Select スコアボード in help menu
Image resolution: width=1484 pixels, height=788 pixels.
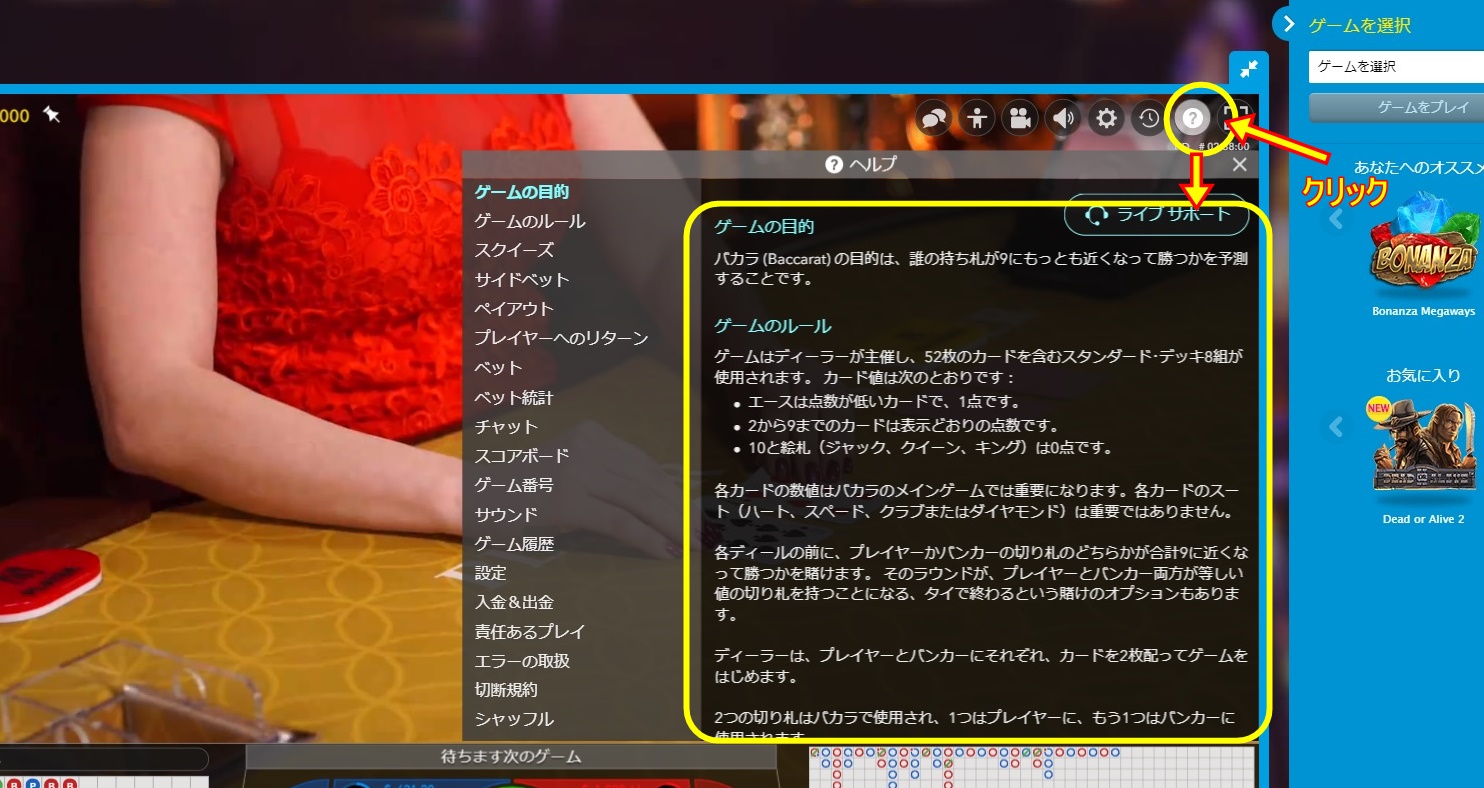(x=522, y=455)
